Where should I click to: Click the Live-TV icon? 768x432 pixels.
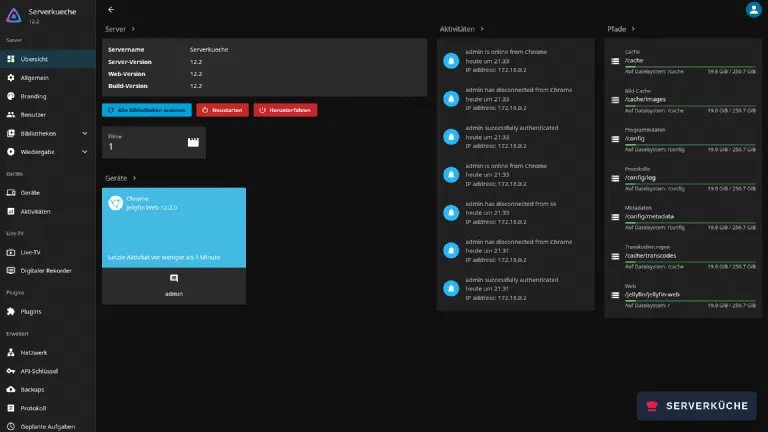[x=11, y=252]
